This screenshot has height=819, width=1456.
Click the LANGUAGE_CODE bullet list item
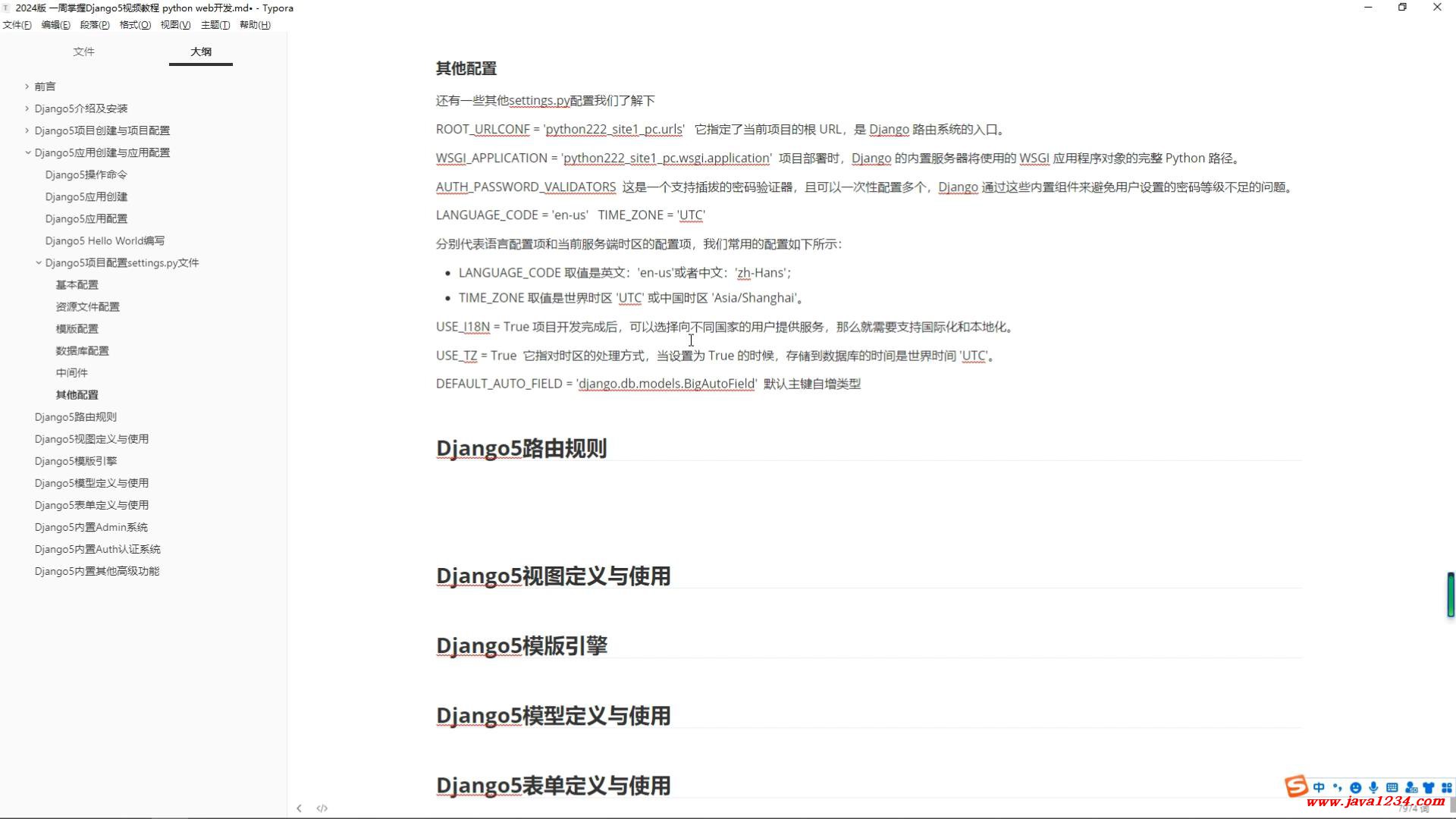625,273
